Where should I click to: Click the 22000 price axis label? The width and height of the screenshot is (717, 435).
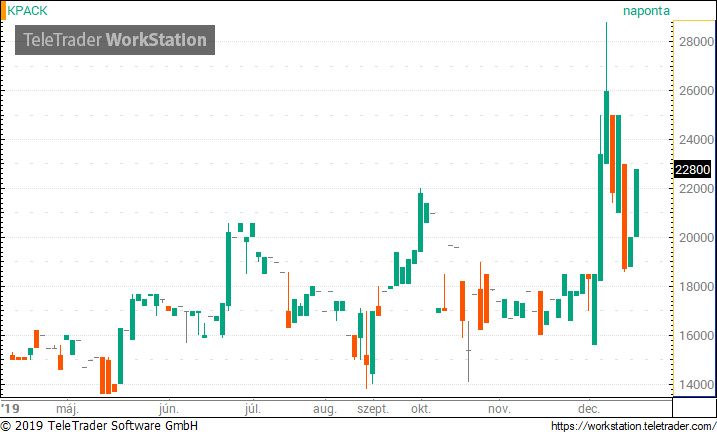click(696, 188)
